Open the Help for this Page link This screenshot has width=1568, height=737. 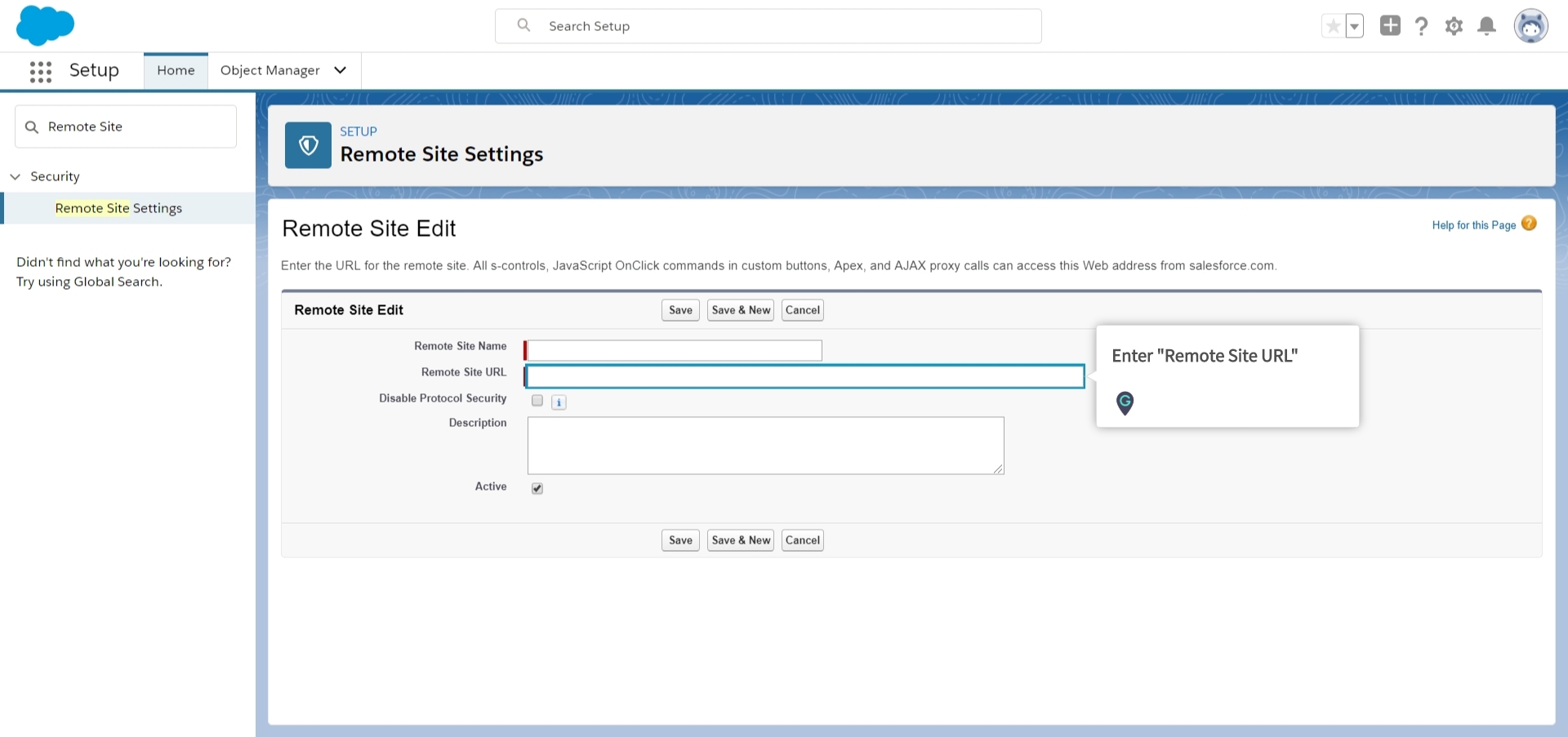[x=1473, y=225]
